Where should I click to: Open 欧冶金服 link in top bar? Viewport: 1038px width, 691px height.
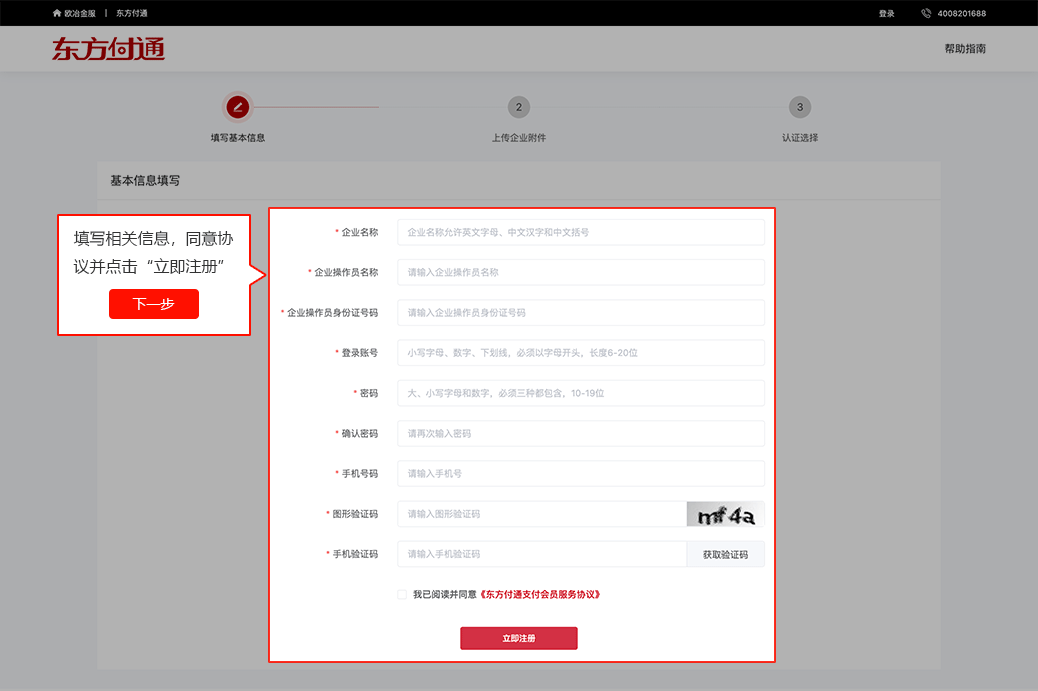pyautogui.click(x=79, y=13)
